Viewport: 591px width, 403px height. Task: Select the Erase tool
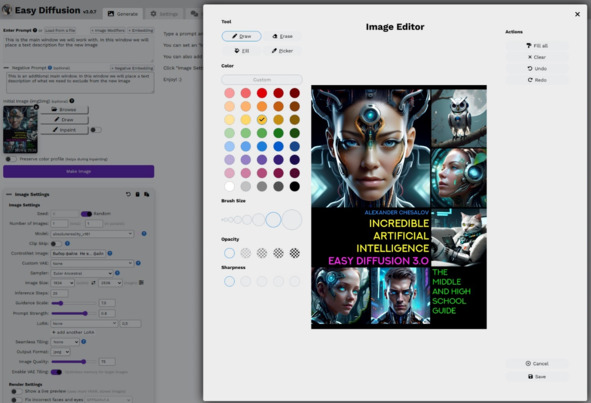282,36
